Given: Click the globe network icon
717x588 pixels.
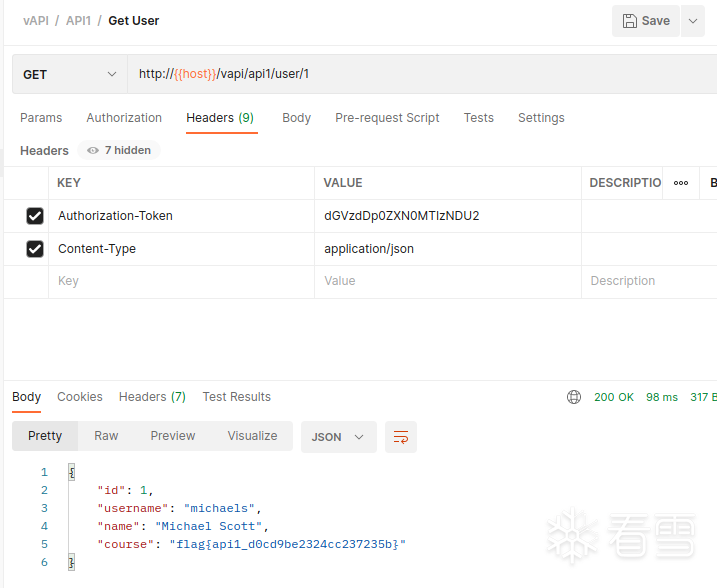Looking at the screenshot, I should click(574, 397).
